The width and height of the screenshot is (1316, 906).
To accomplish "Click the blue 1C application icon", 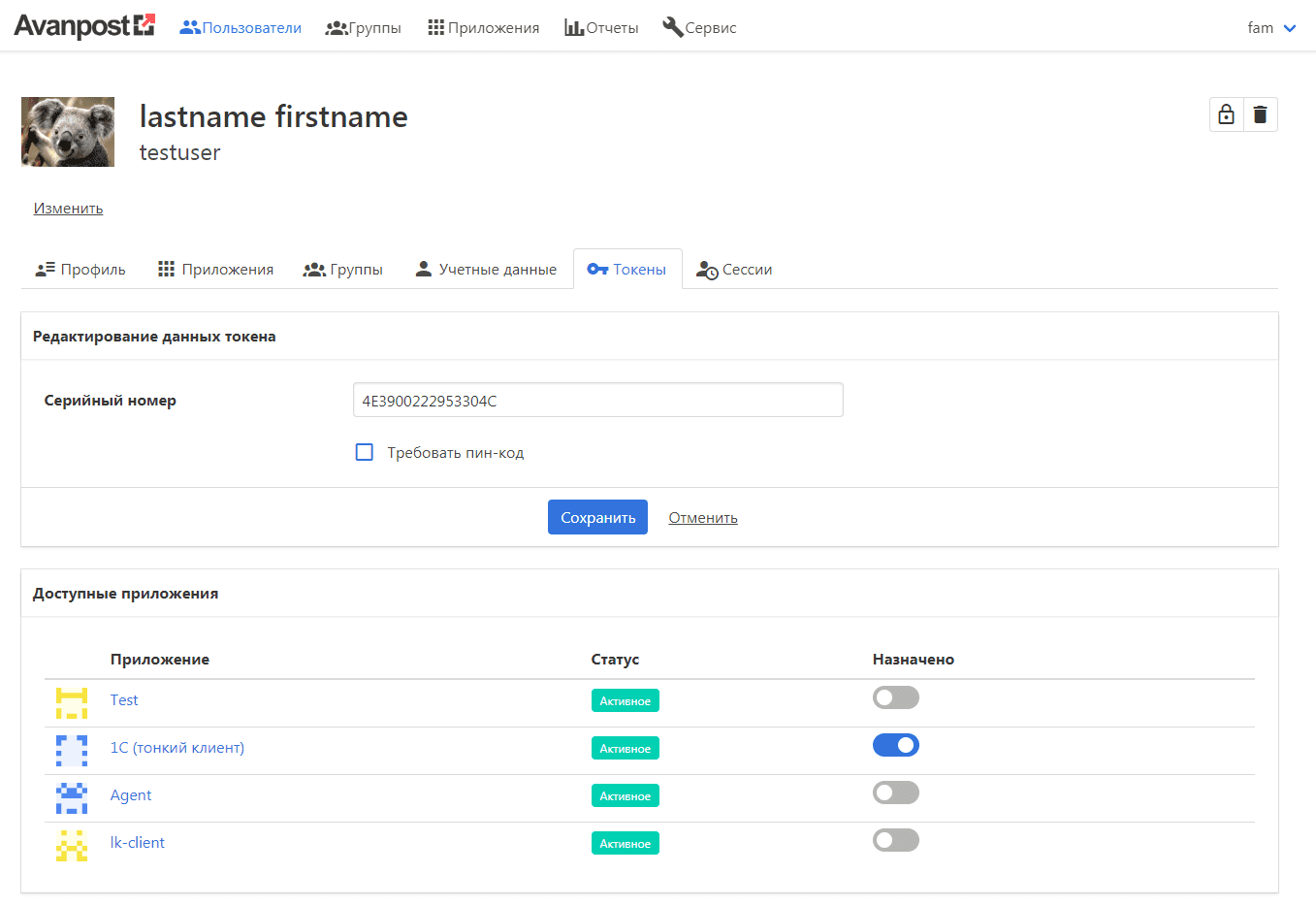I will point(72,750).
